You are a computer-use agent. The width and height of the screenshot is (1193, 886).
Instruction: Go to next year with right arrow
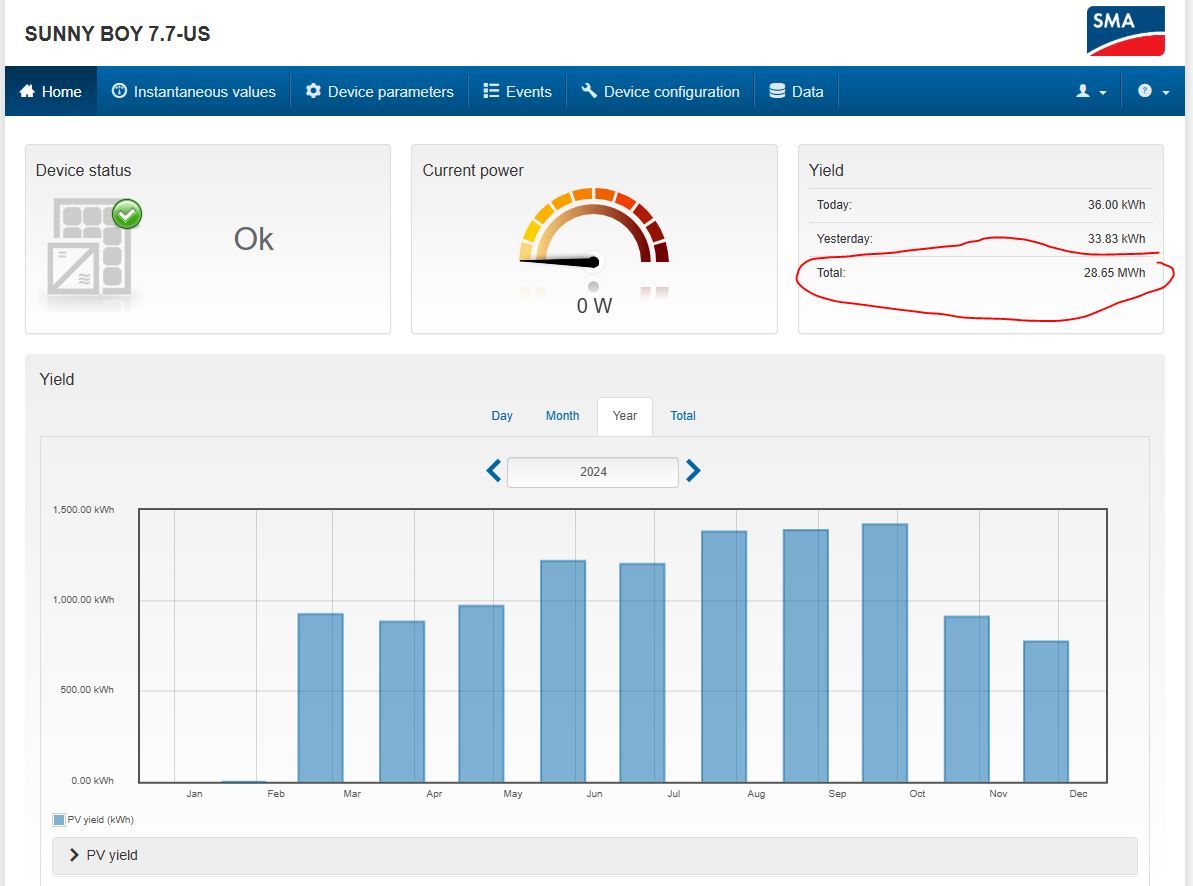[692, 471]
